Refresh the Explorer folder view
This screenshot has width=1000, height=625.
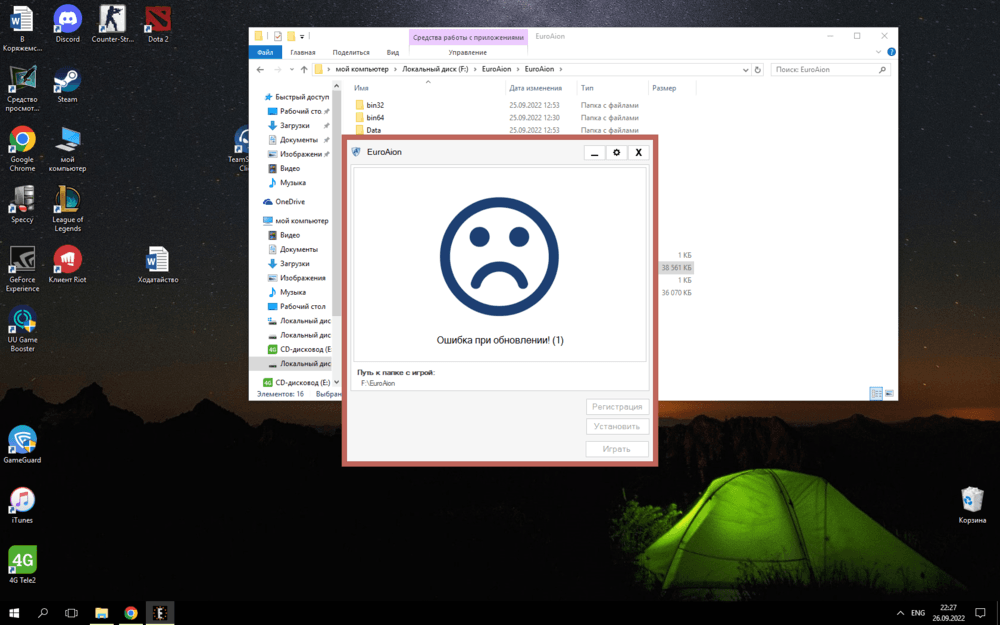coord(758,70)
